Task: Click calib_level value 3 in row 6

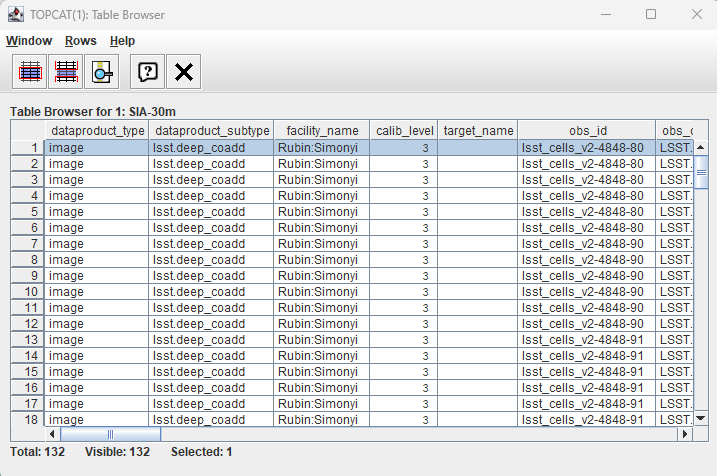Action: (x=404, y=228)
